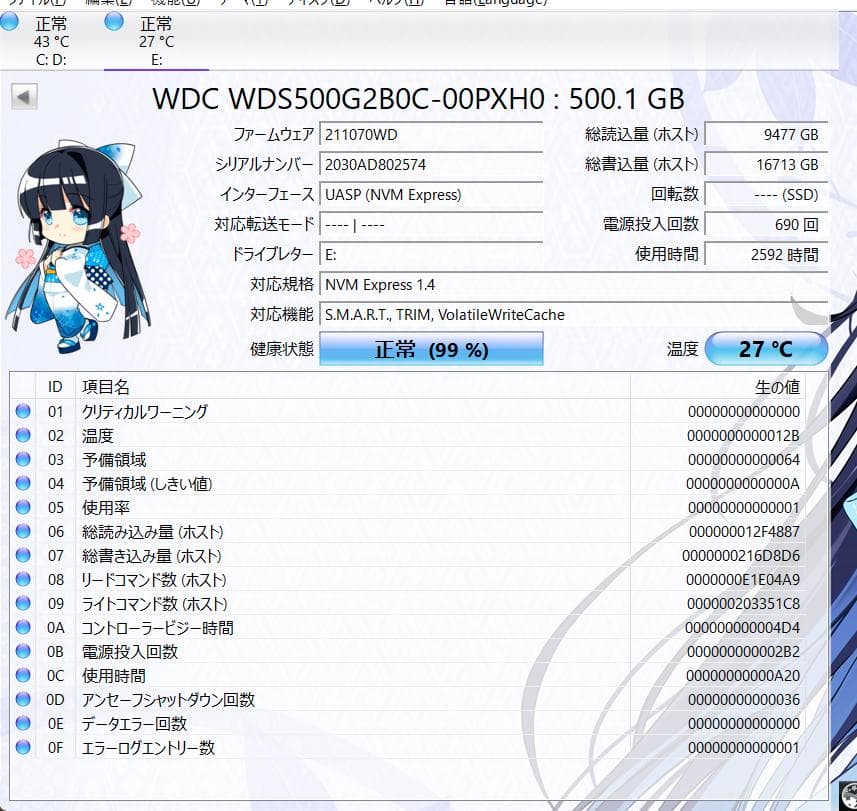Viewport: 857px width, 811px height.
Task: Select the ライトコマンド数 (ホスト) row
Action: tap(407, 604)
